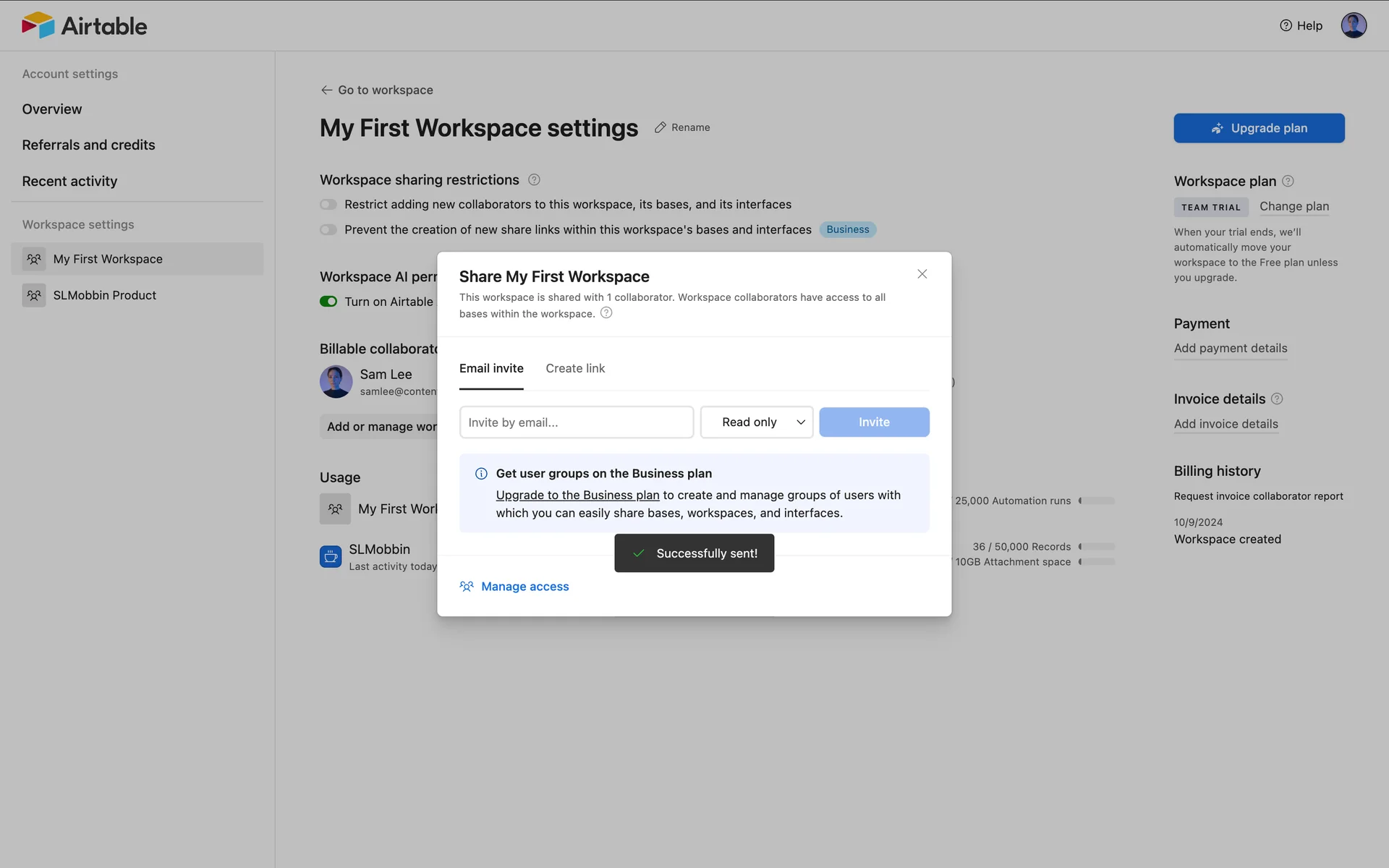The width and height of the screenshot is (1389, 868).
Task: Toggle prevent creation of share links
Action: click(328, 230)
